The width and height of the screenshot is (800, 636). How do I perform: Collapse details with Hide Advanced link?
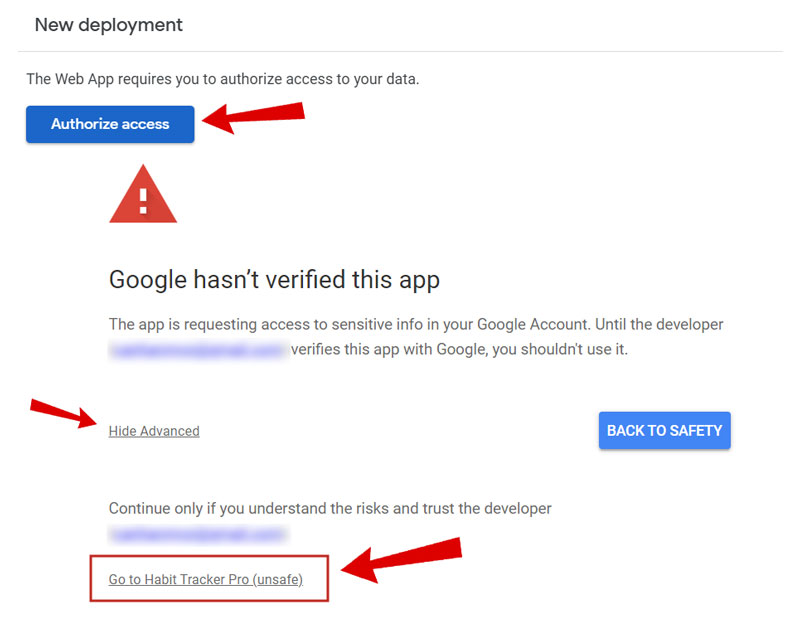pos(154,431)
